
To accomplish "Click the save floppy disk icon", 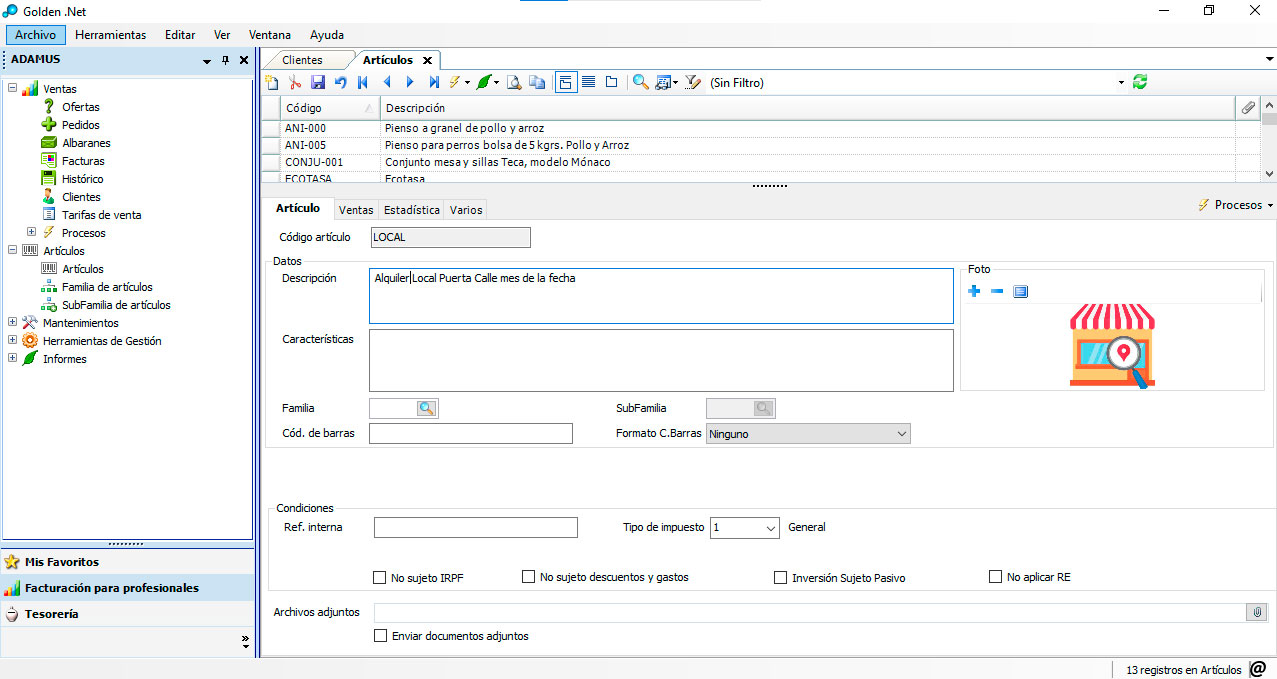I will pos(318,83).
